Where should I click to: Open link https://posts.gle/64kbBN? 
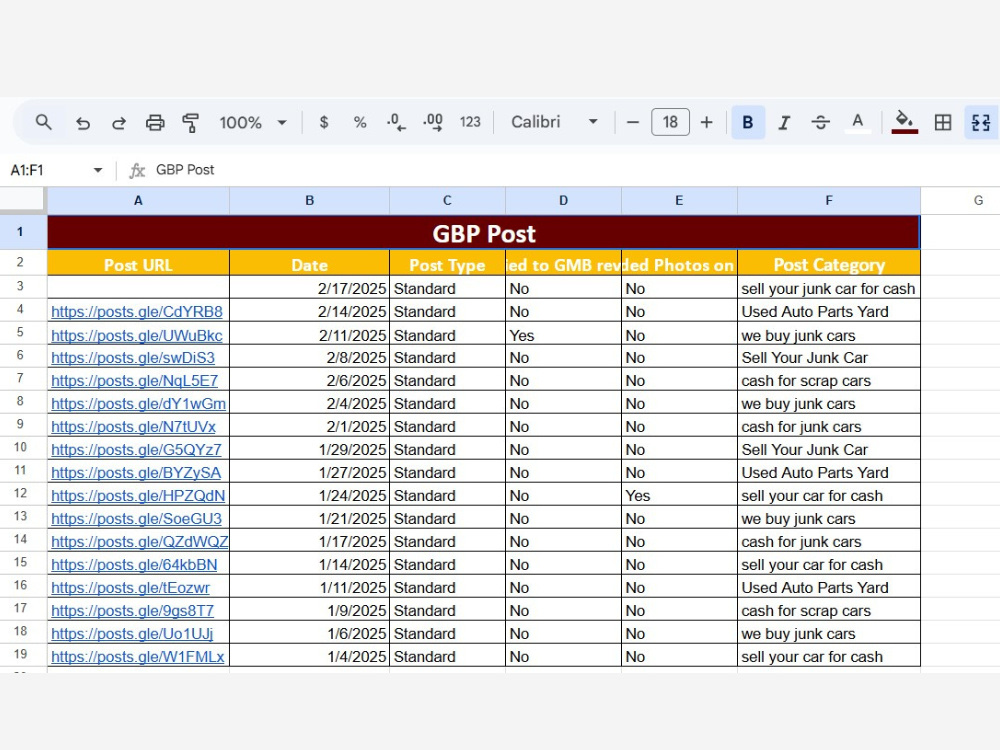pyautogui.click(x=134, y=564)
